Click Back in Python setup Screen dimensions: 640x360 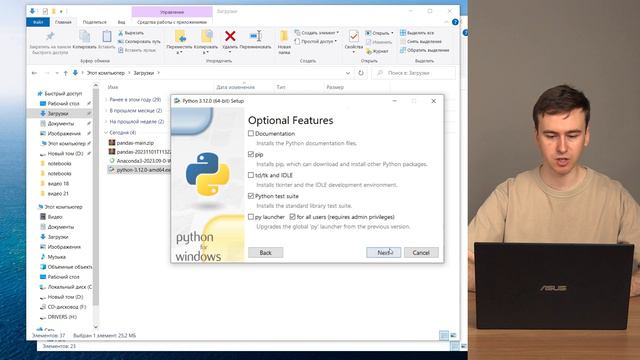[x=265, y=253]
